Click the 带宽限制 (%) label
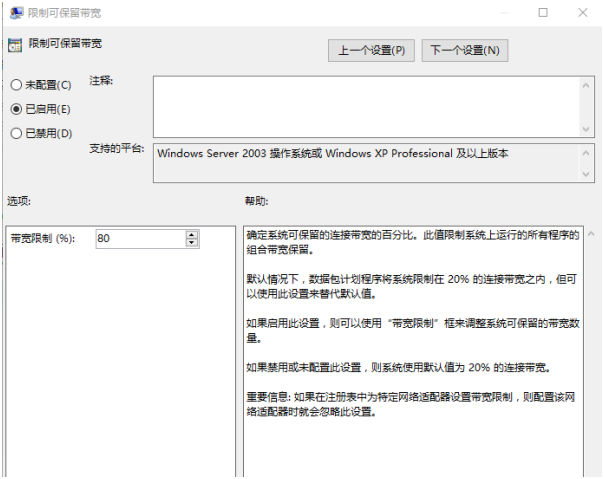Image resolution: width=604 pixels, height=479 pixels. coord(43,239)
